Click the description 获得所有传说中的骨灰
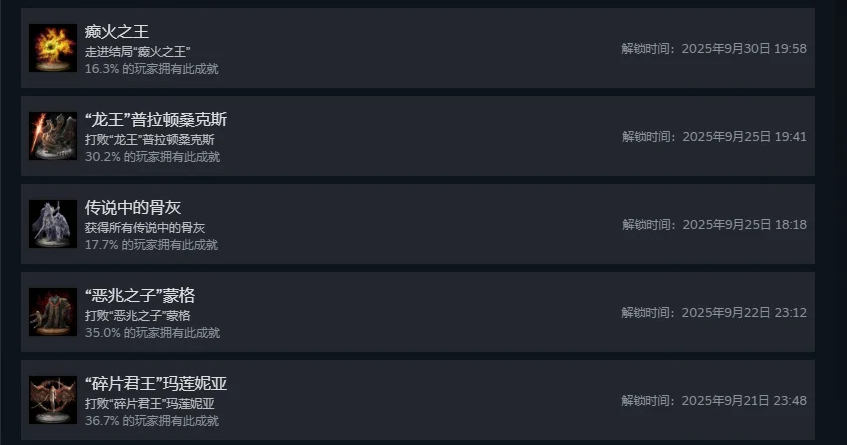Image resolution: width=847 pixels, height=445 pixels. (x=145, y=227)
